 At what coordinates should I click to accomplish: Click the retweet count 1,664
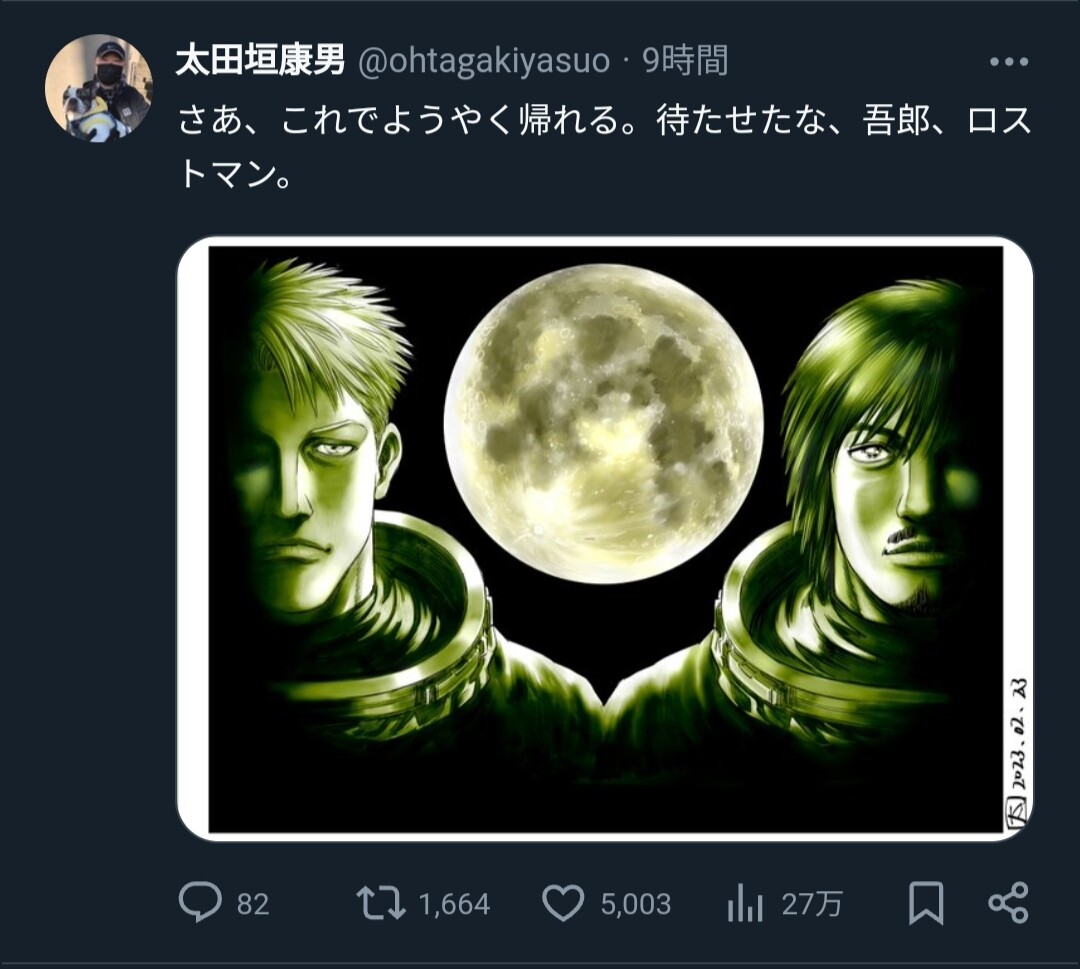(x=454, y=905)
